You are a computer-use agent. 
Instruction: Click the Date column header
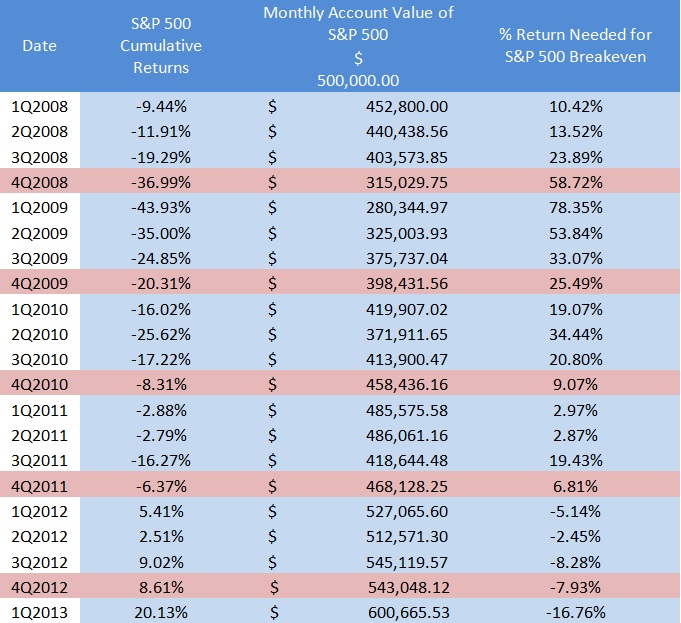coord(39,46)
